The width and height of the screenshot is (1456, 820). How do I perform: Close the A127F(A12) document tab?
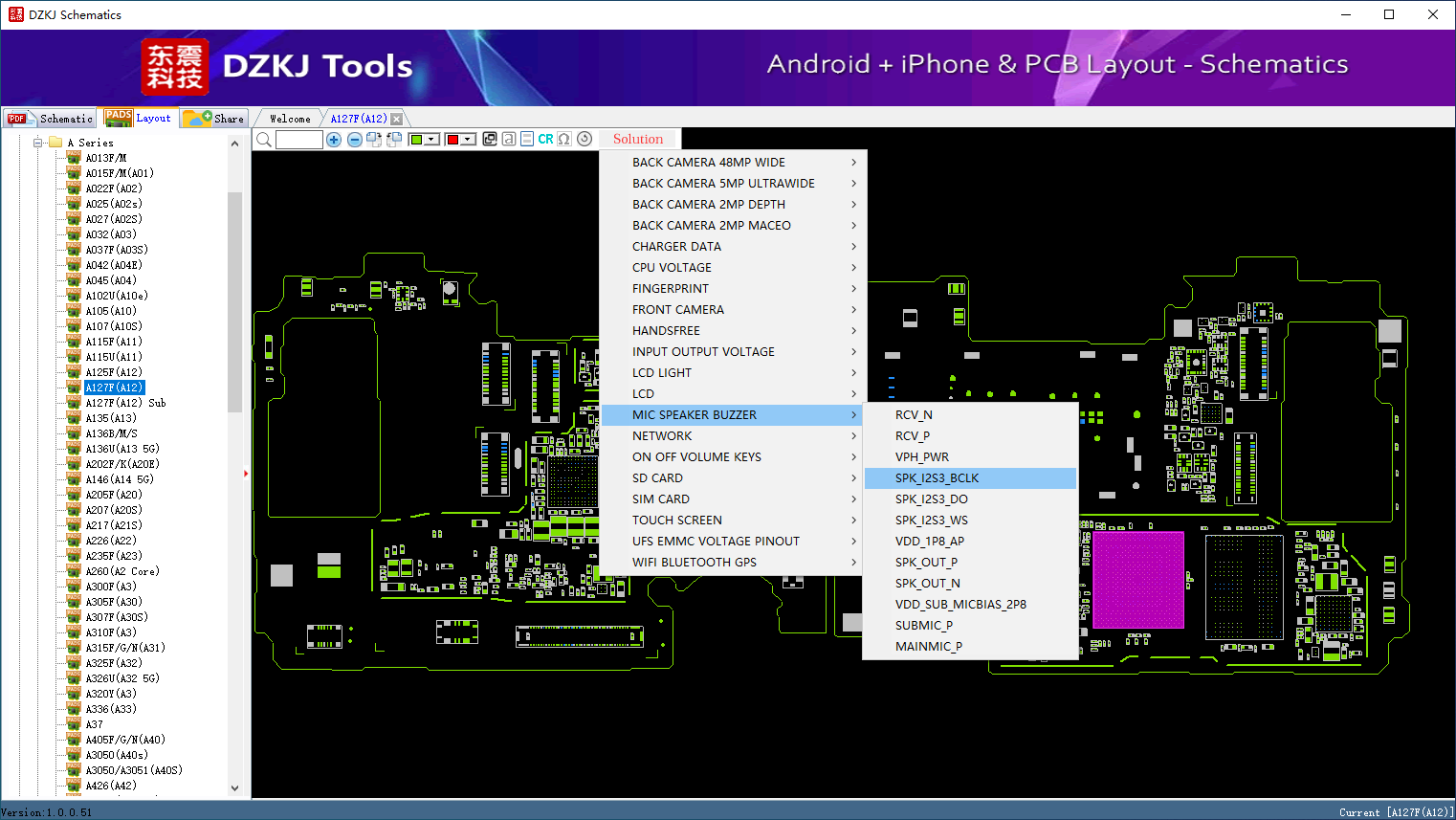[x=397, y=119]
